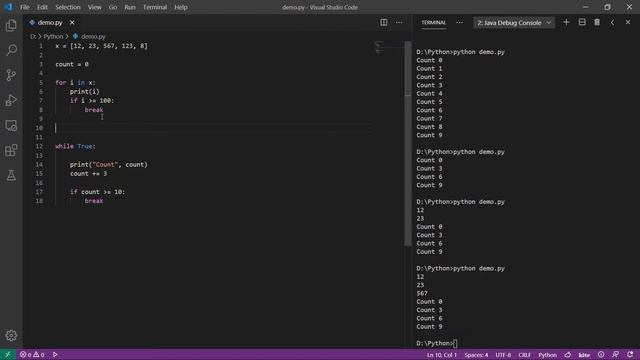Click the 'if i >= 100:' line
This screenshot has width=640, height=360.
[92, 100]
